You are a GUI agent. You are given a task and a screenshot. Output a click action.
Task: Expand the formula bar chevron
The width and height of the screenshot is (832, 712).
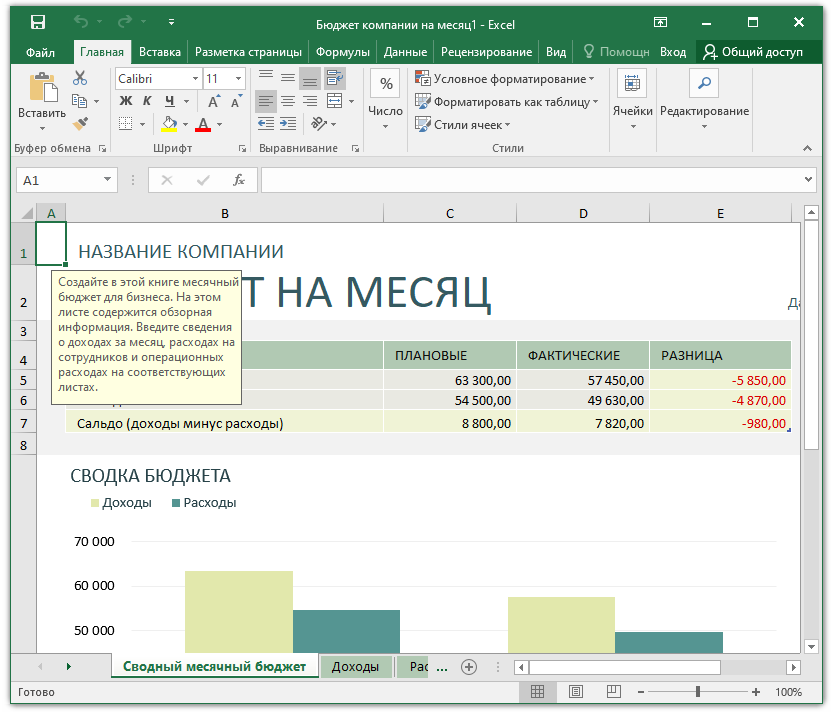coord(808,180)
